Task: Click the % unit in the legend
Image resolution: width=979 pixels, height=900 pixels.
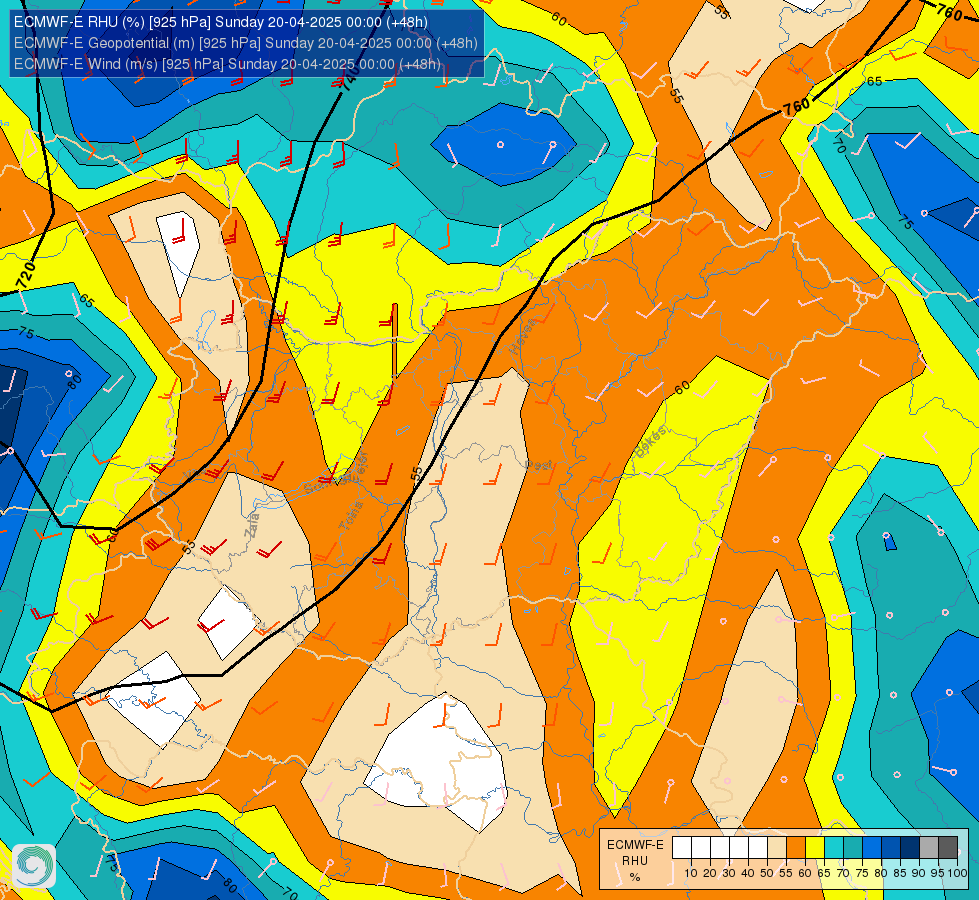Action: pyautogui.click(x=635, y=877)
